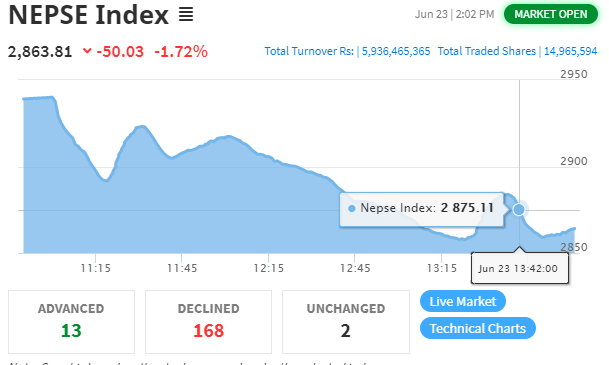Click the highlighted data point on the chart

pyautogui.click(x=519, y=209)
